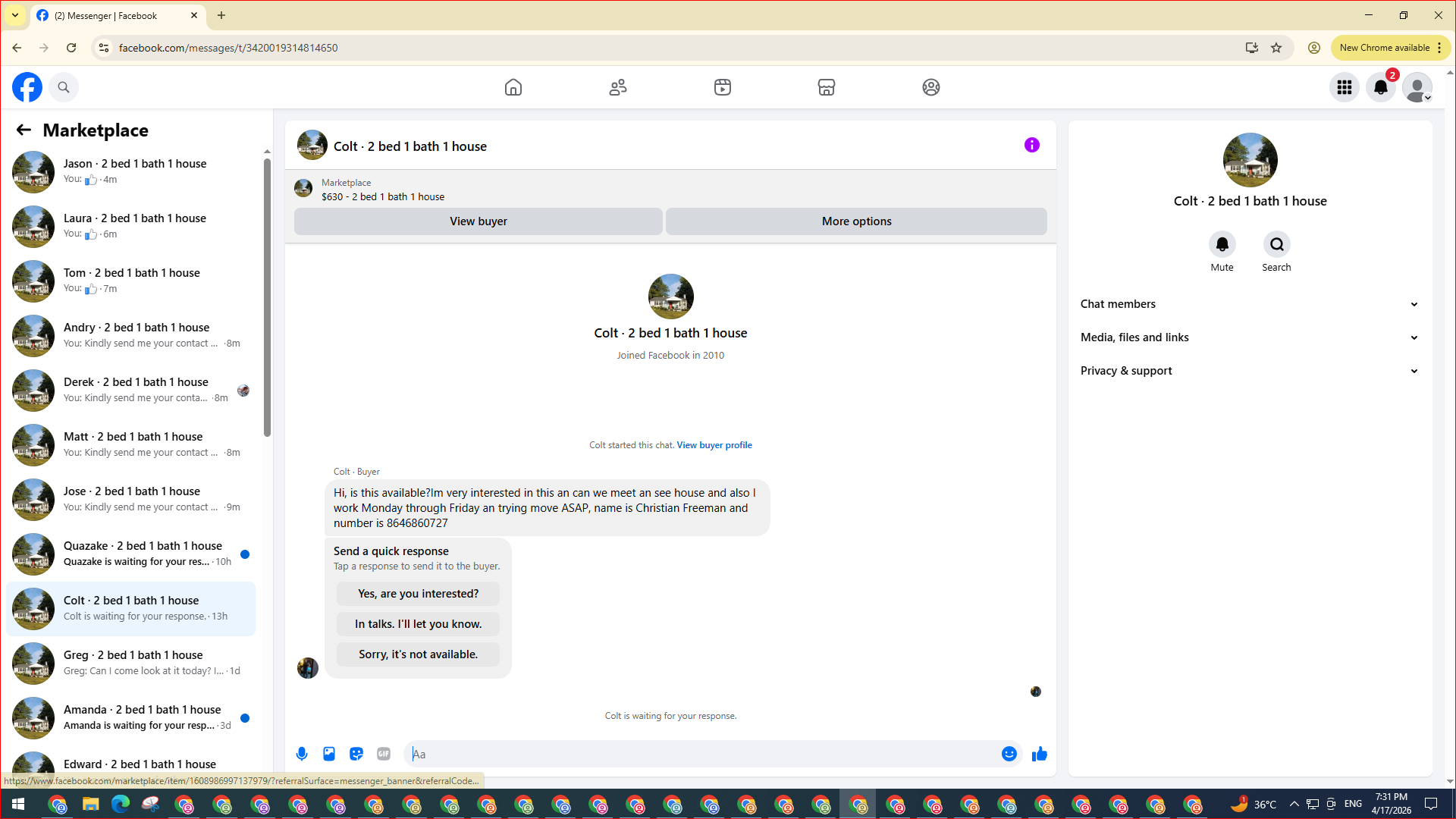
Task: Open Facebook notifications bell
Action: 1380,87
